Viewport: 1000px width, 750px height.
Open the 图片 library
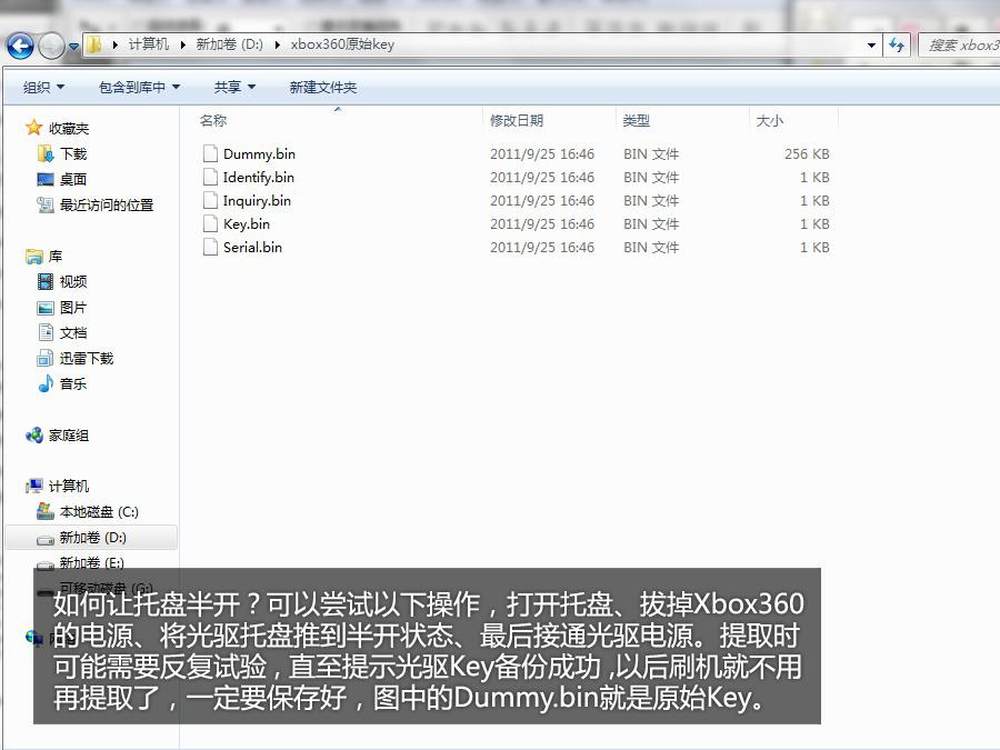tap(62, 307)
